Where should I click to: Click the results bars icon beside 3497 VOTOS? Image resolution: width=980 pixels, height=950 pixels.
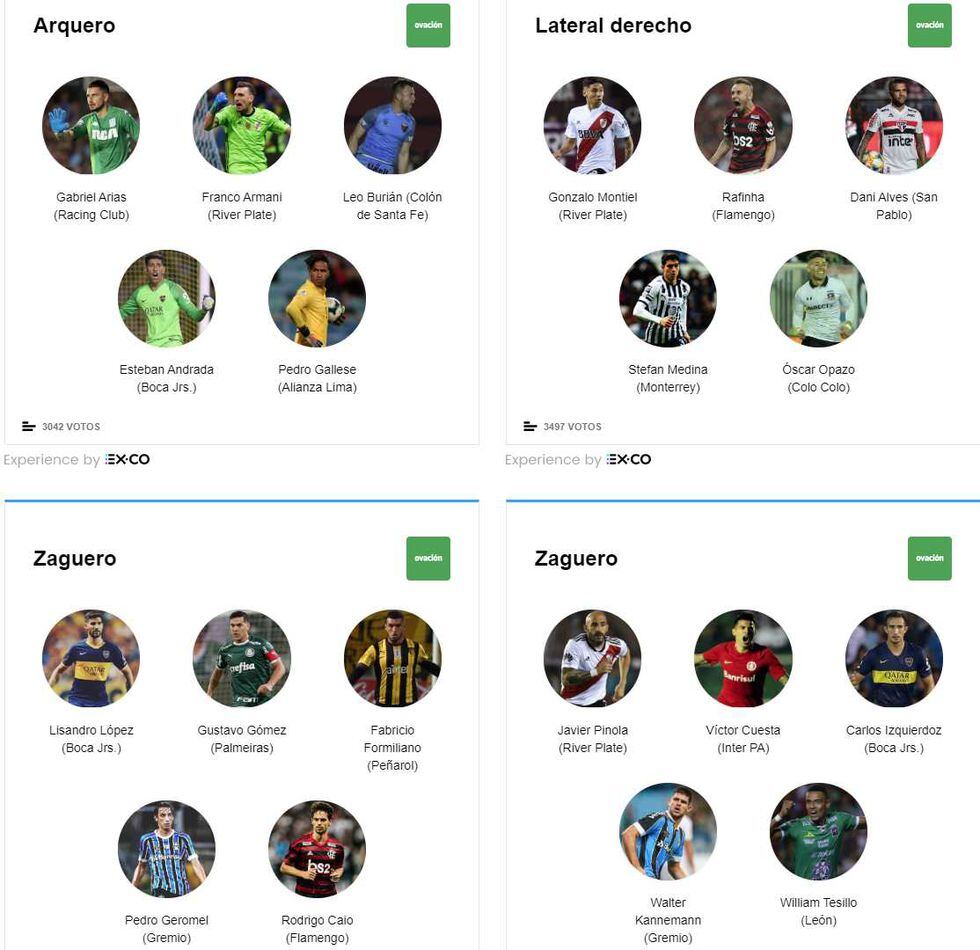coord(530,426)
